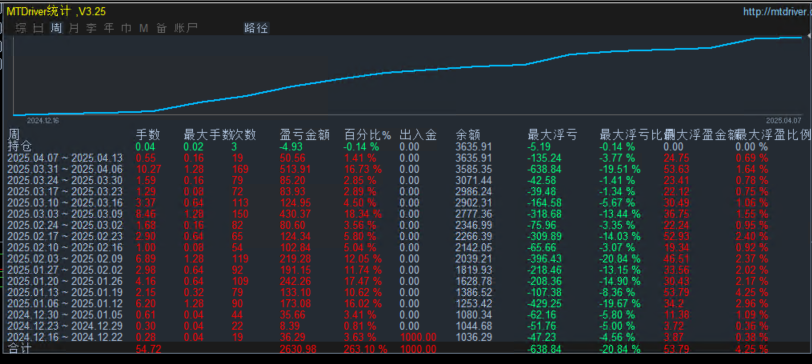Open the 季 quarterly tab
The width and height of the screenshot is (812, 364).
[91, 28]
